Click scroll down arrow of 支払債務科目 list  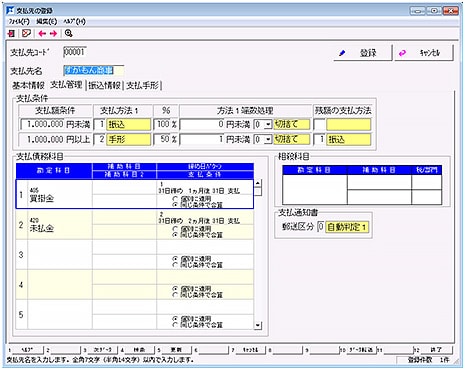tap(258, 325)
